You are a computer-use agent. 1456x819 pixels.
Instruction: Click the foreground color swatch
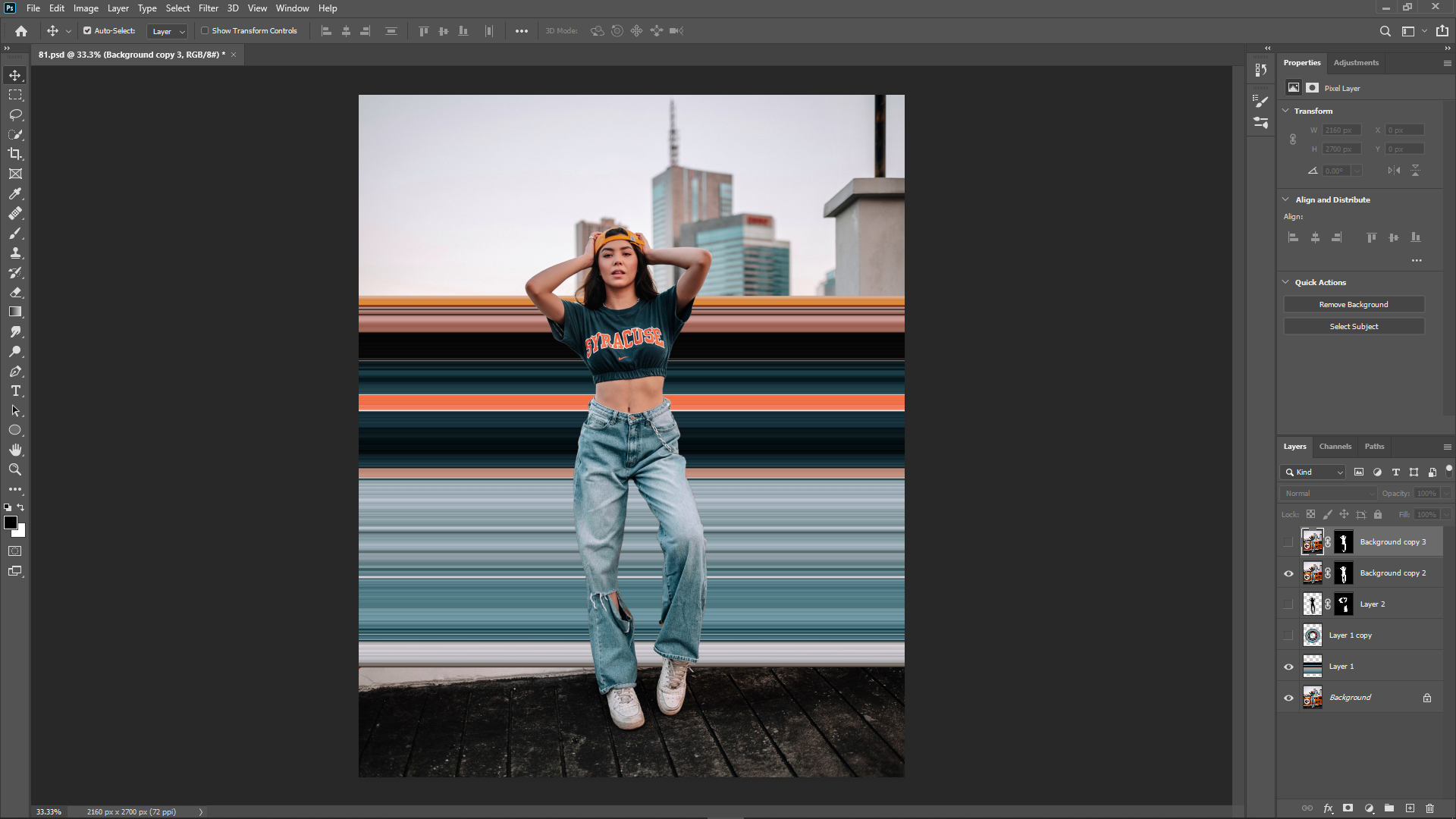tap(11, 522)
